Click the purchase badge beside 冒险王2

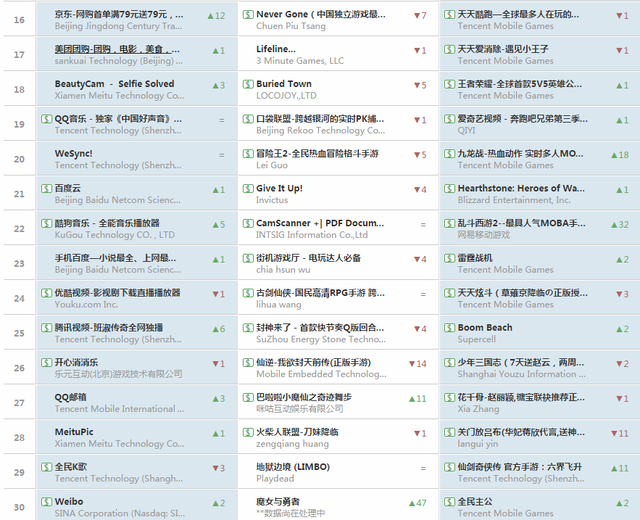click(248, 154)
